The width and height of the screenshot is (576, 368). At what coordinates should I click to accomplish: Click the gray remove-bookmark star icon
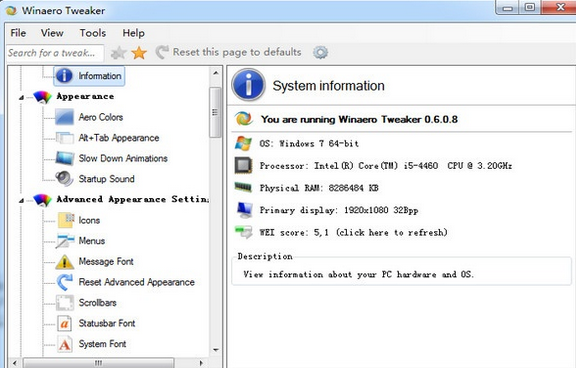[x=119, y=53]
